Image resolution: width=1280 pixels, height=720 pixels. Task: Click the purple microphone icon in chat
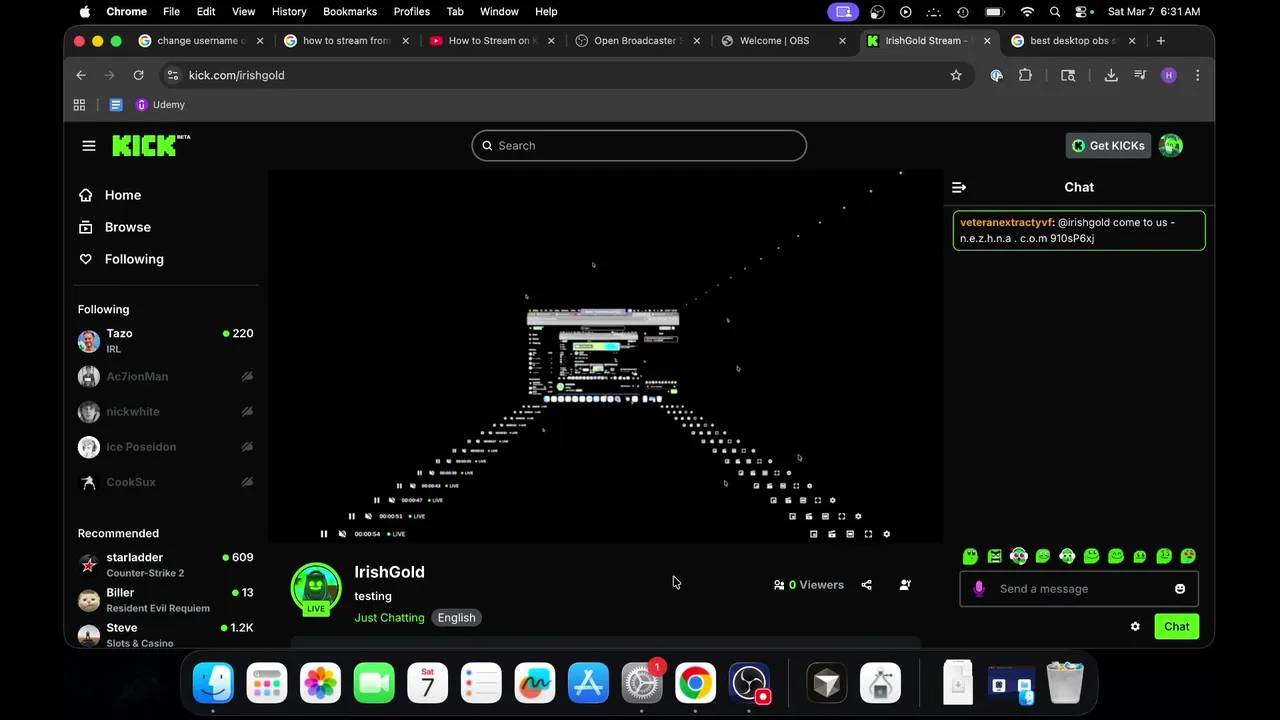click(979, 589)
